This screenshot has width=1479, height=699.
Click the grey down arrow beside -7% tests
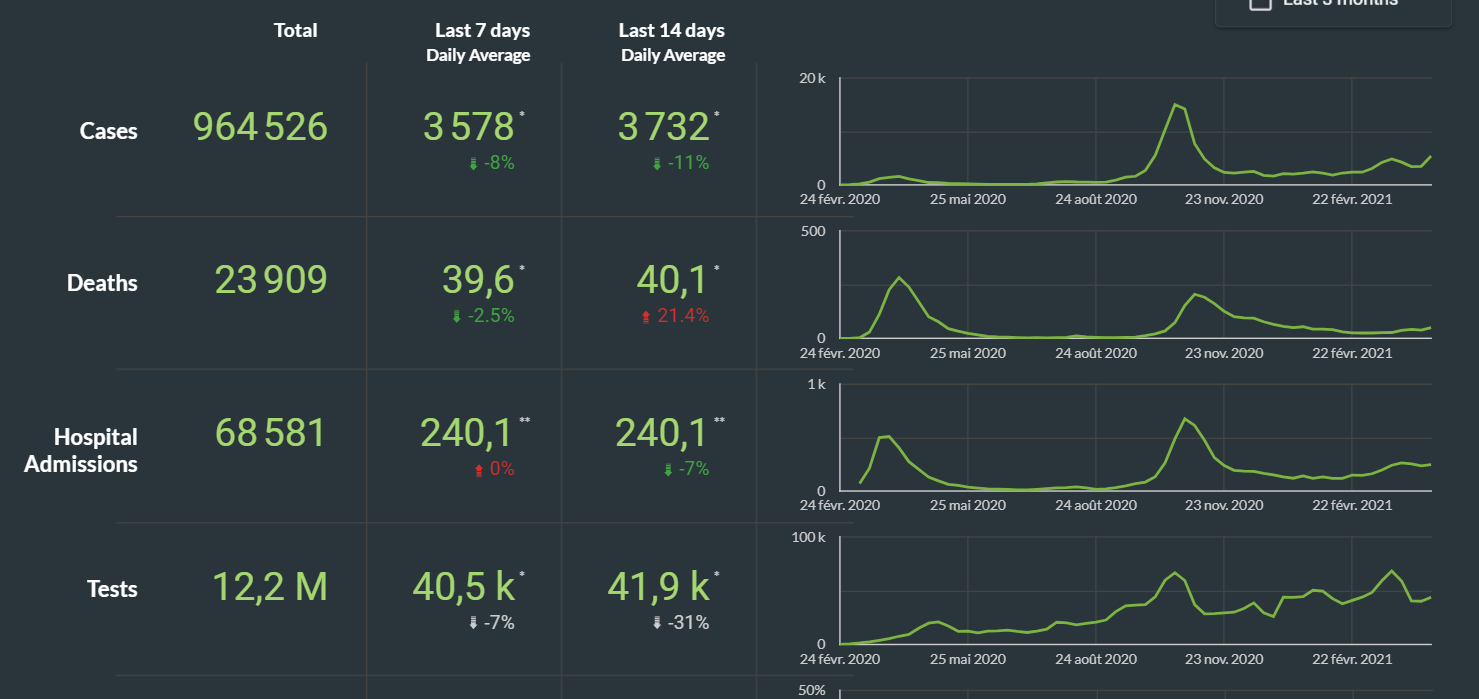click(473, 623)
